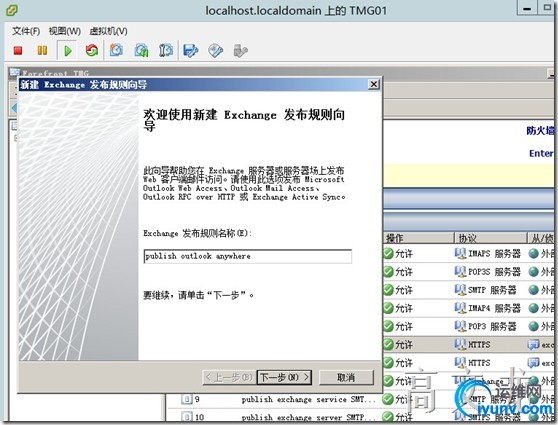Open the 文件(F) menu
558x425 pixels.
point(26,31)
